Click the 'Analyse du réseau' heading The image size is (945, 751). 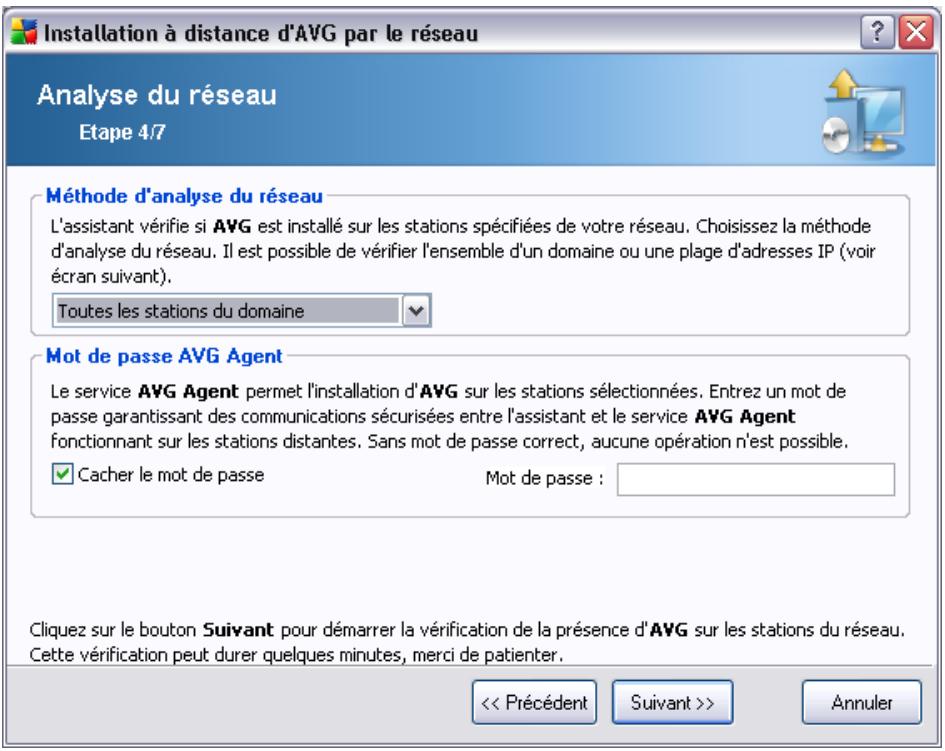pyautogui.click(x=157, y=95)
